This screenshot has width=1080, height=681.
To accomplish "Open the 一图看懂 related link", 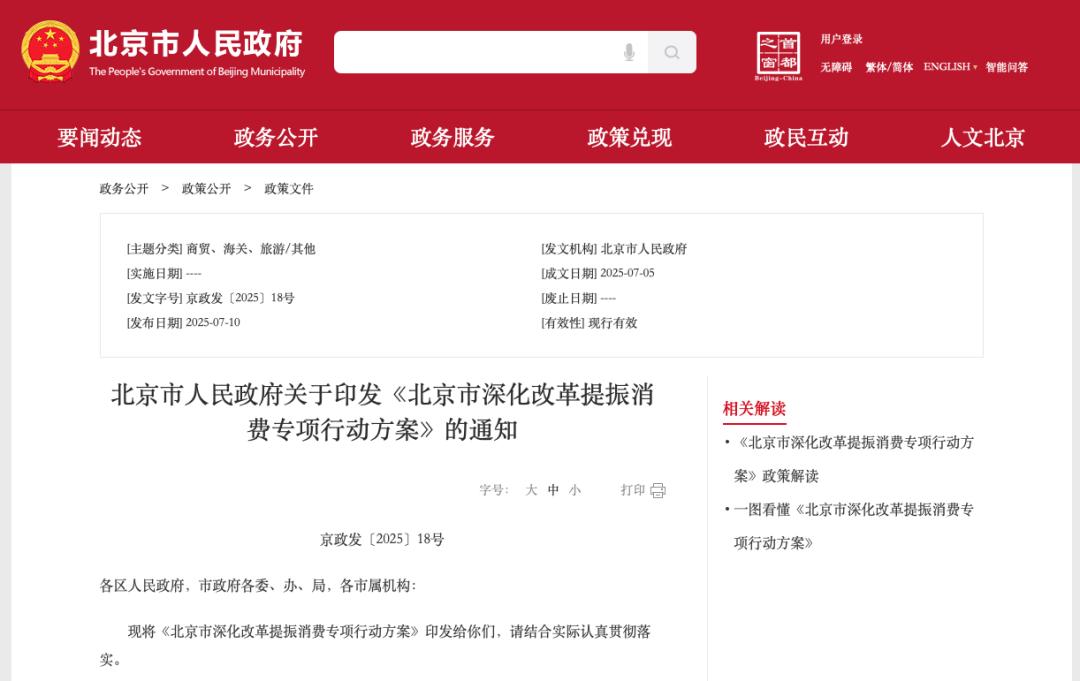I will 854,526.
